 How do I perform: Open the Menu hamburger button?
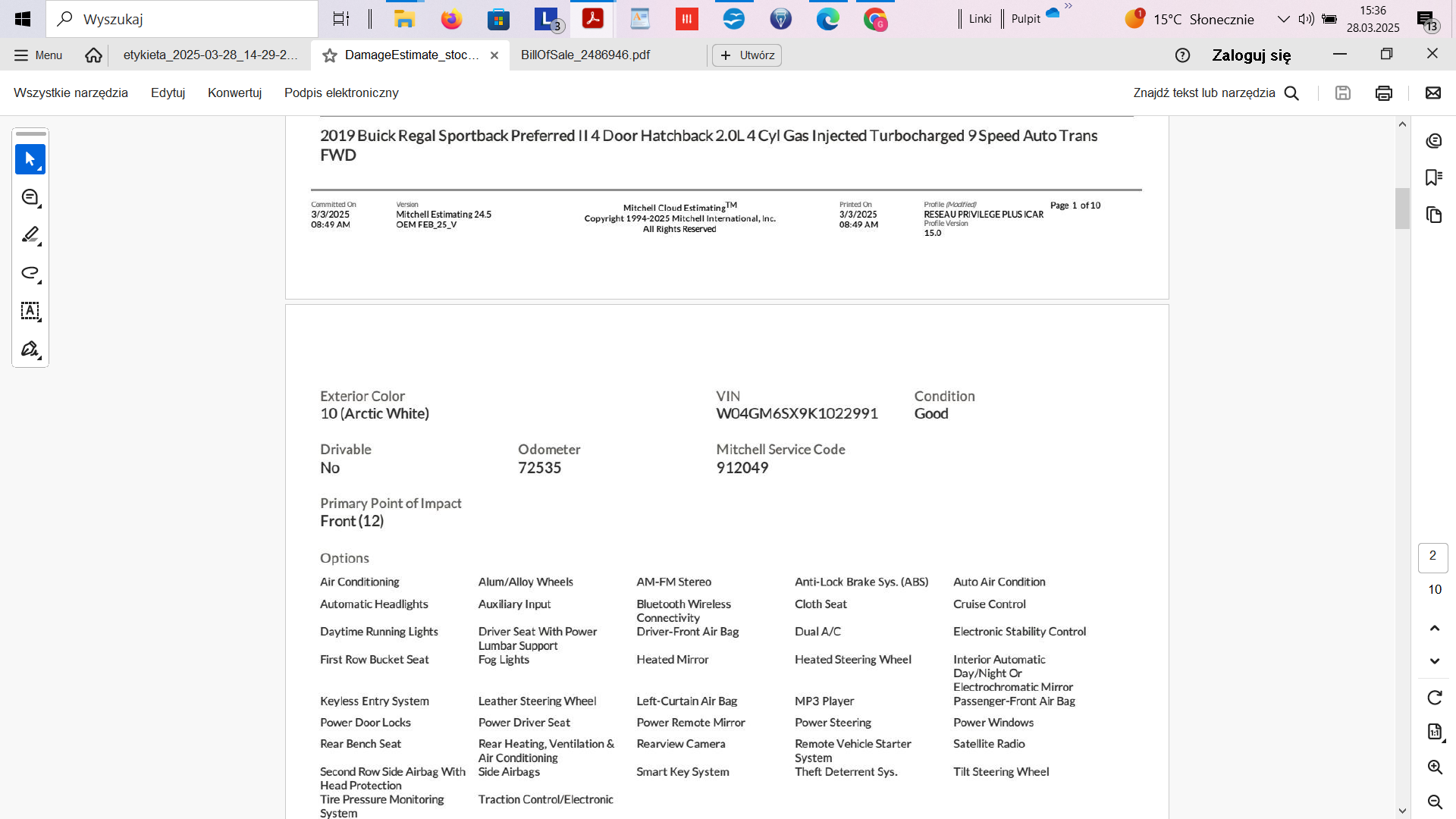pyautogui.click(x=39, y=55)
